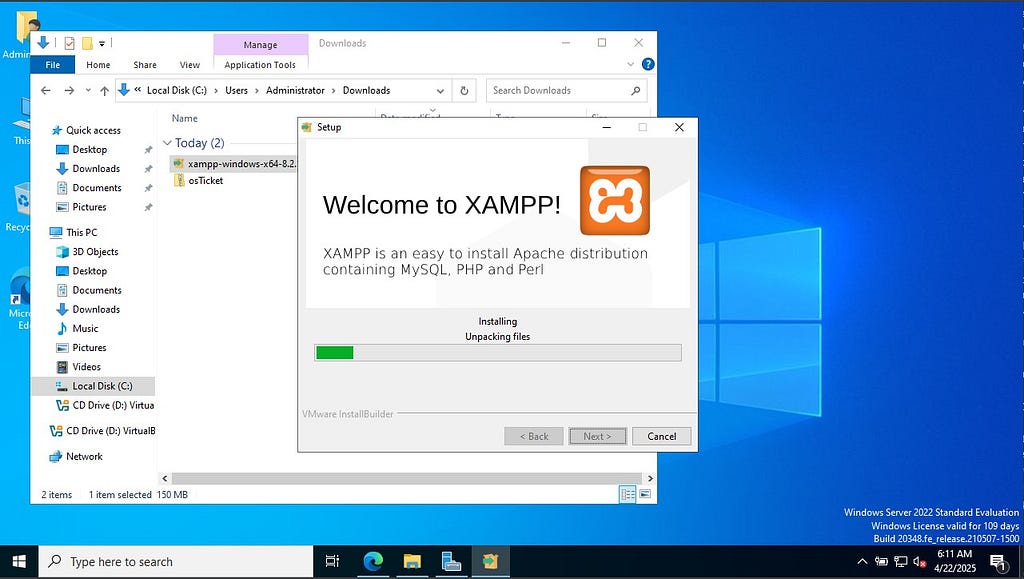
Task: Click XAMPP installer taskbar icon
Action: point(490,561)
